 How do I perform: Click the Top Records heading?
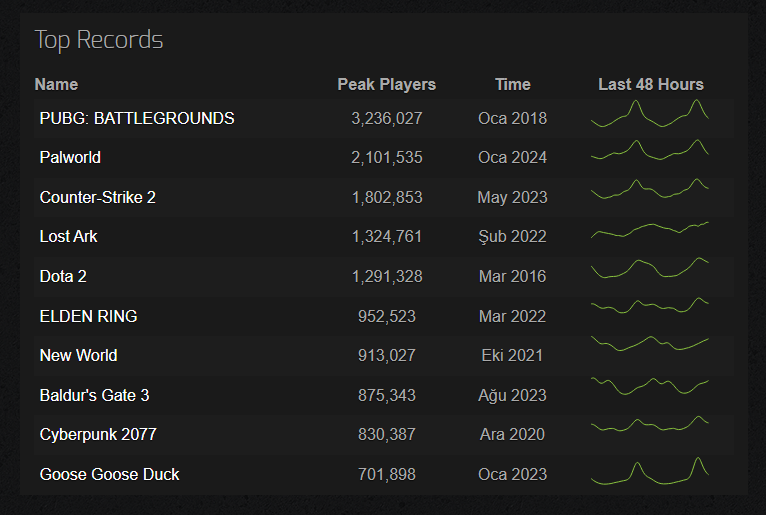pyautogui.click(x=99, y=40)
